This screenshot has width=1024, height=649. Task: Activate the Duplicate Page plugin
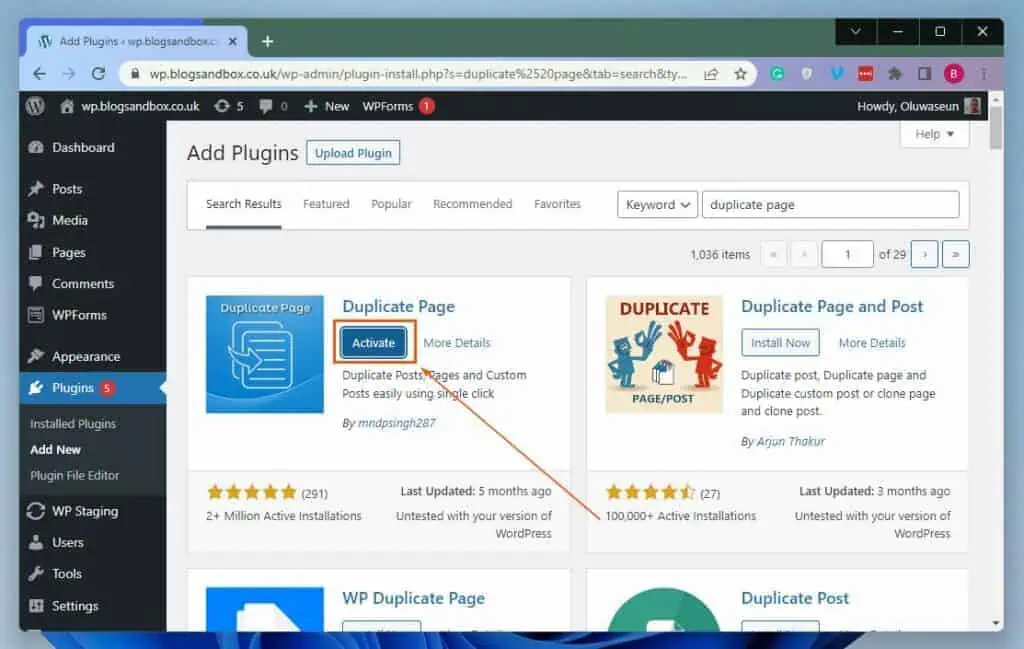(x=373, y=342)
